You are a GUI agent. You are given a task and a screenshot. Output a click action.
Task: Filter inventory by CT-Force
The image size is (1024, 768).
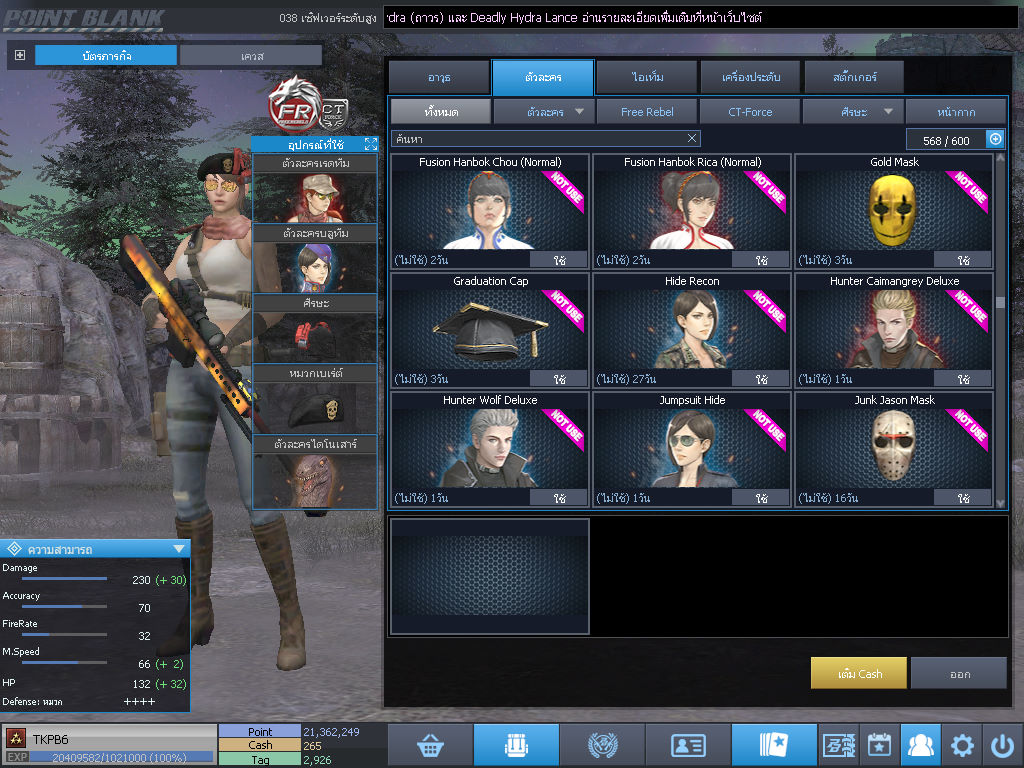pyautogui.click(x=750, y=112)
